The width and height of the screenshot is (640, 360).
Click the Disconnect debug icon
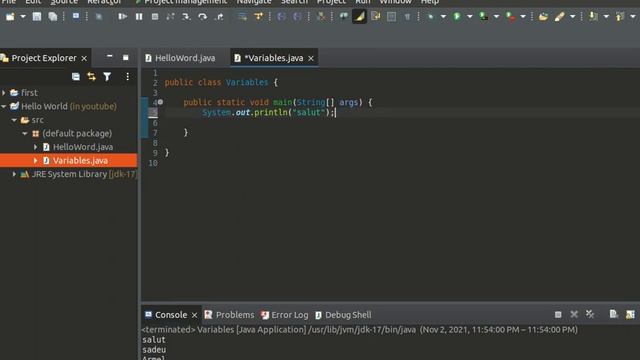click(x=170, y=17)
